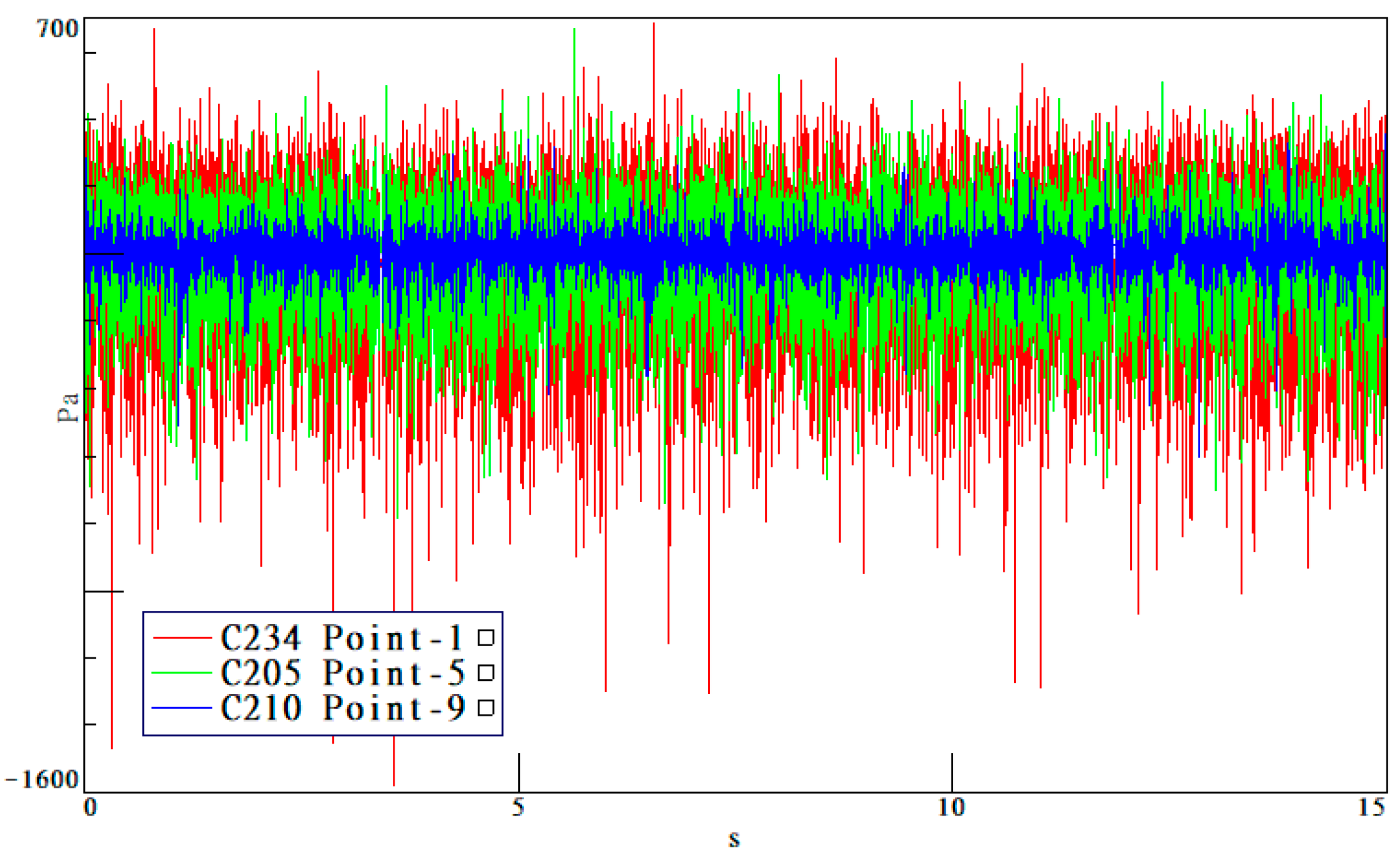Toggle the C234 Point-1 checkbox

point(485,637)
